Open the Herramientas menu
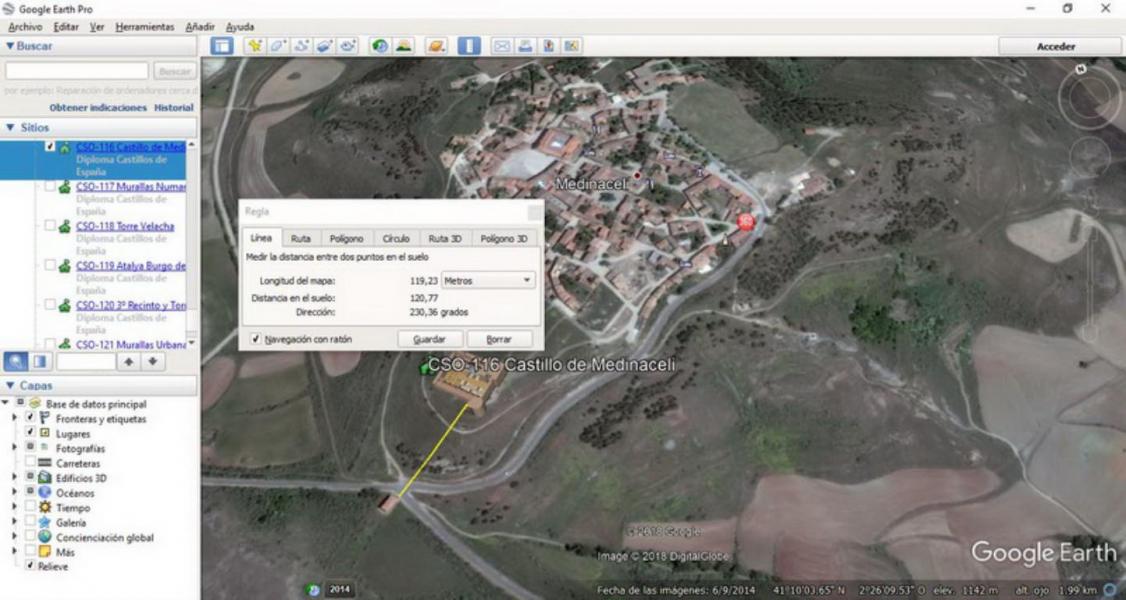 point(144,27)
